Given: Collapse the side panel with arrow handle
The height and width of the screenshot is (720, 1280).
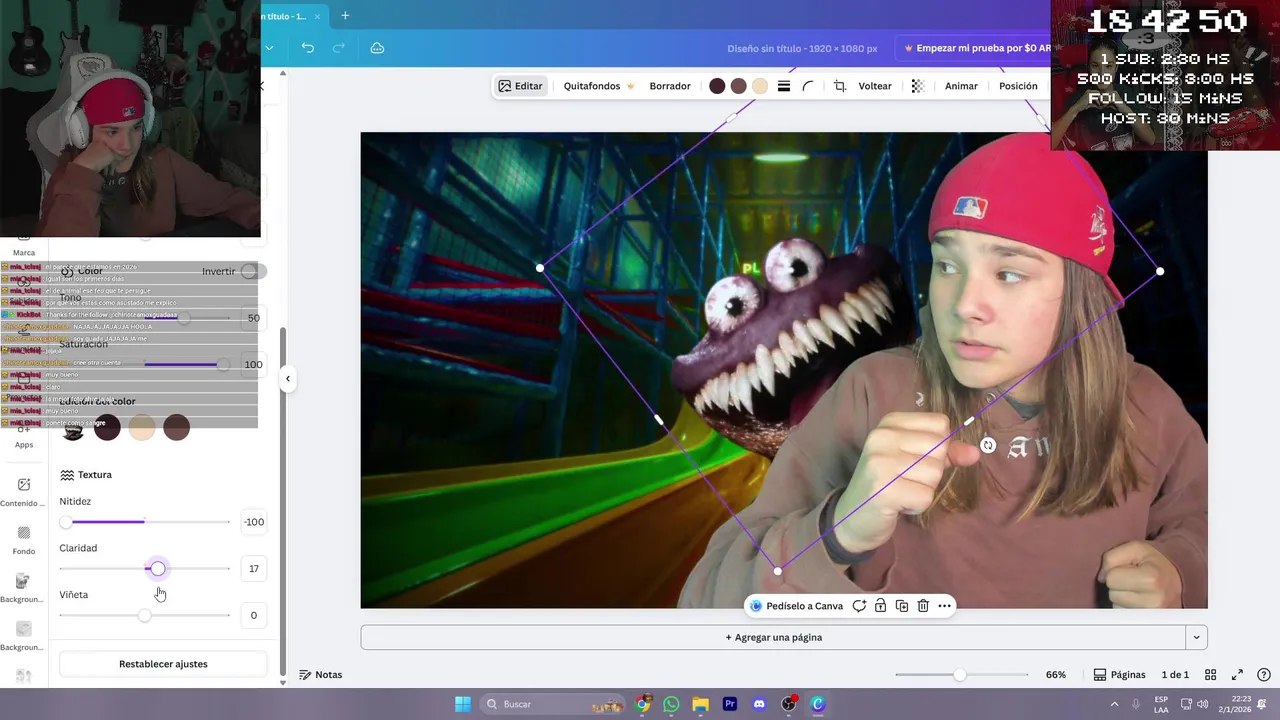Looking at the screenshot, I should (288, 379).
